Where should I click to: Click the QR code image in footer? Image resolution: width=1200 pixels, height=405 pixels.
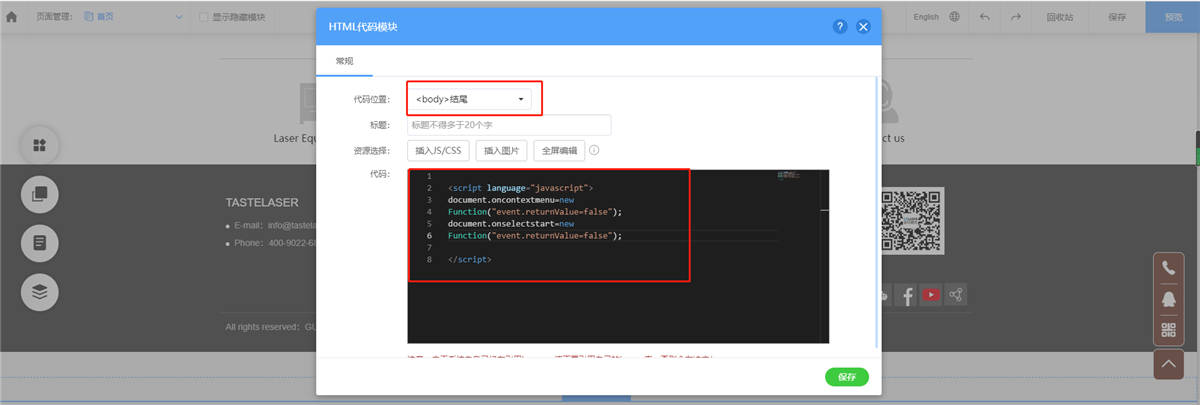click(911, 221)
